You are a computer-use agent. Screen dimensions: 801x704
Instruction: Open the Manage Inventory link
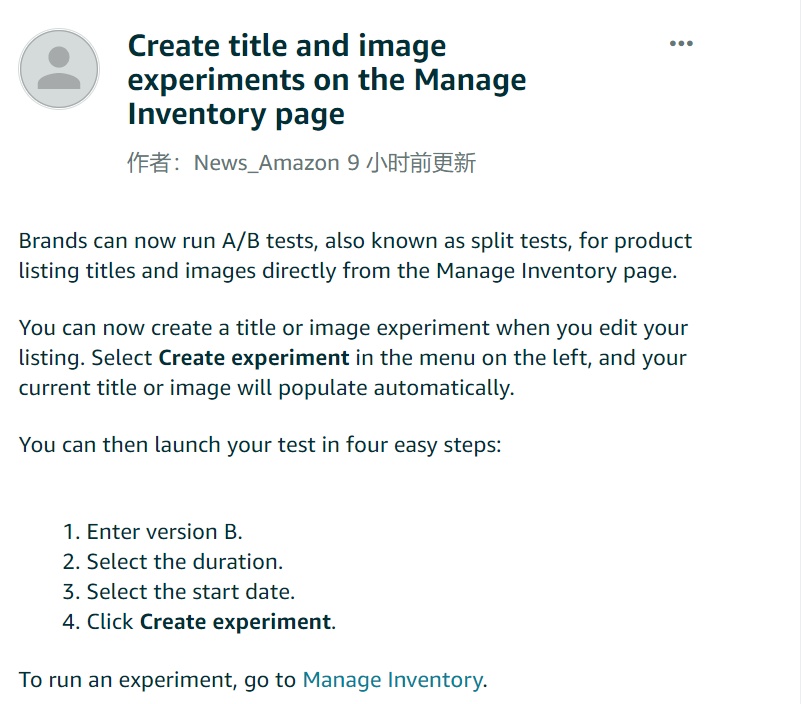pyautogui.click(x=392, y=680)
